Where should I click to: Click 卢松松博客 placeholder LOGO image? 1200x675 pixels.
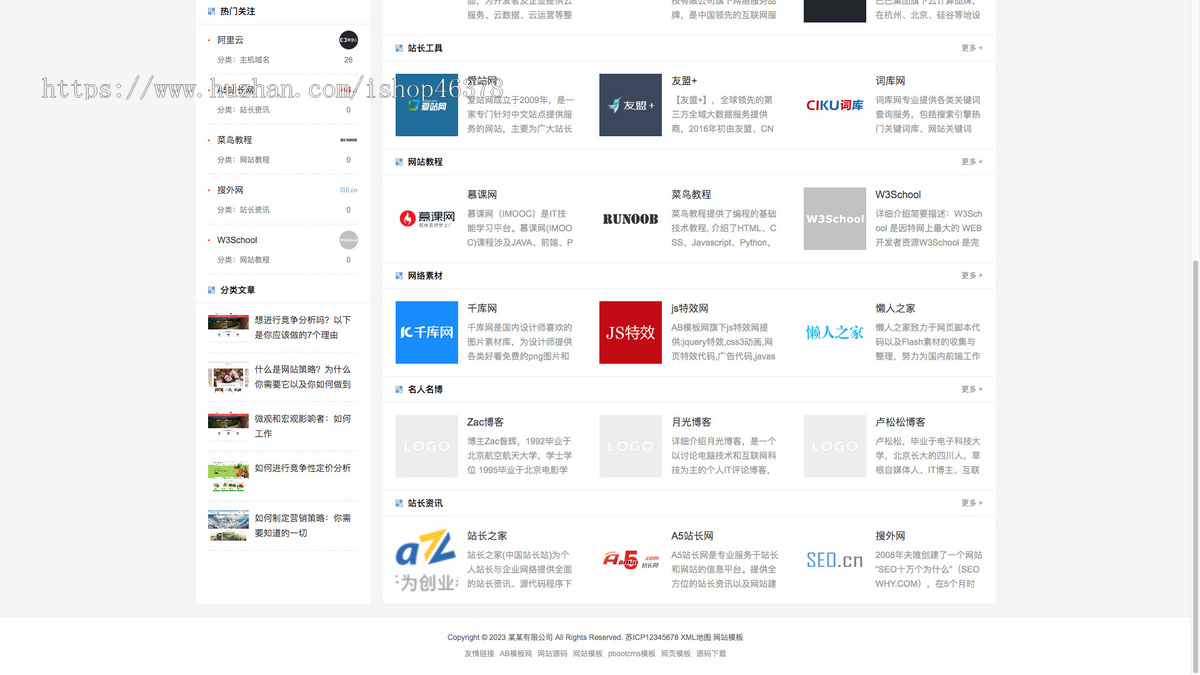[x=835, y=446]
